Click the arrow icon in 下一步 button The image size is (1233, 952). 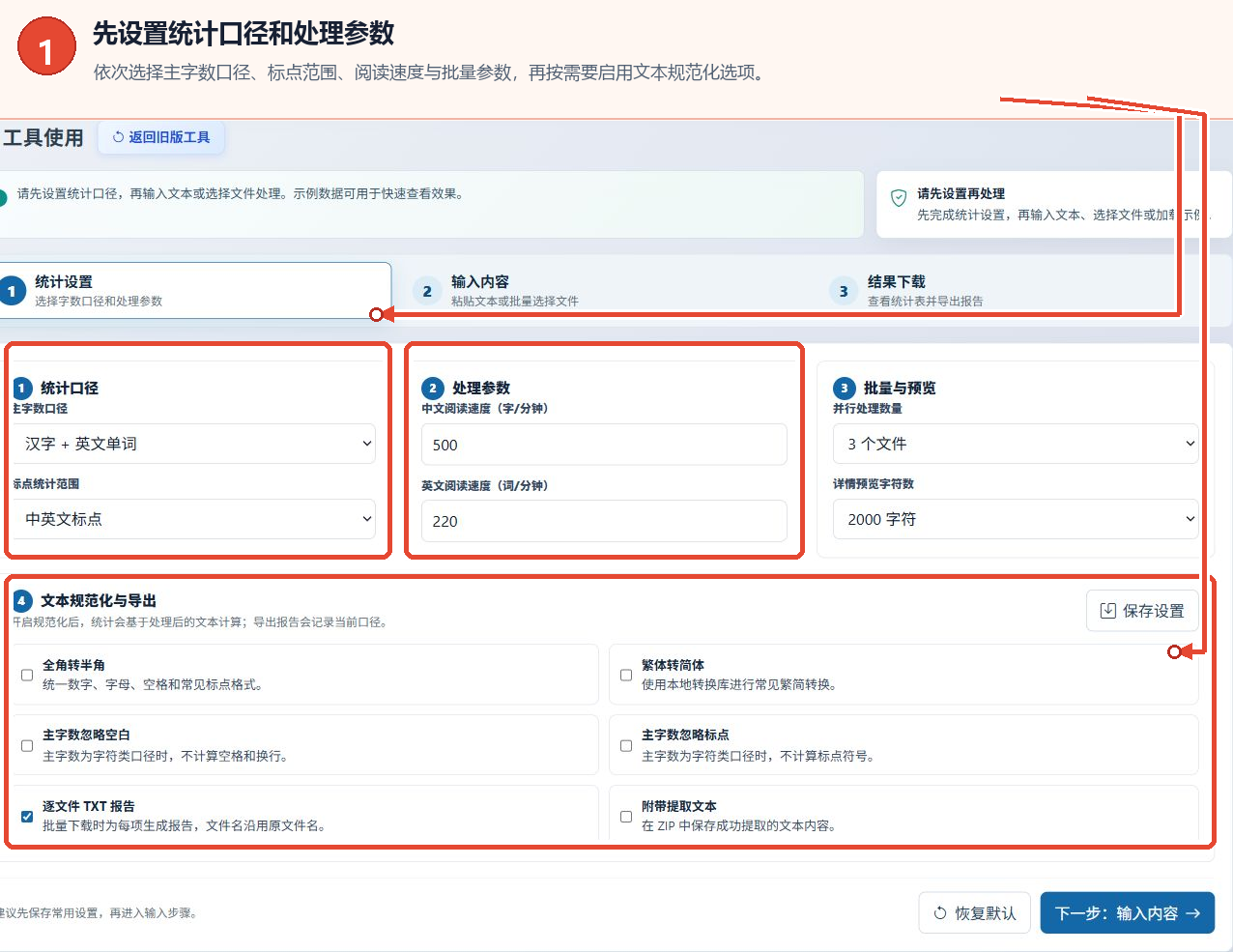(x=1193, y=913)
